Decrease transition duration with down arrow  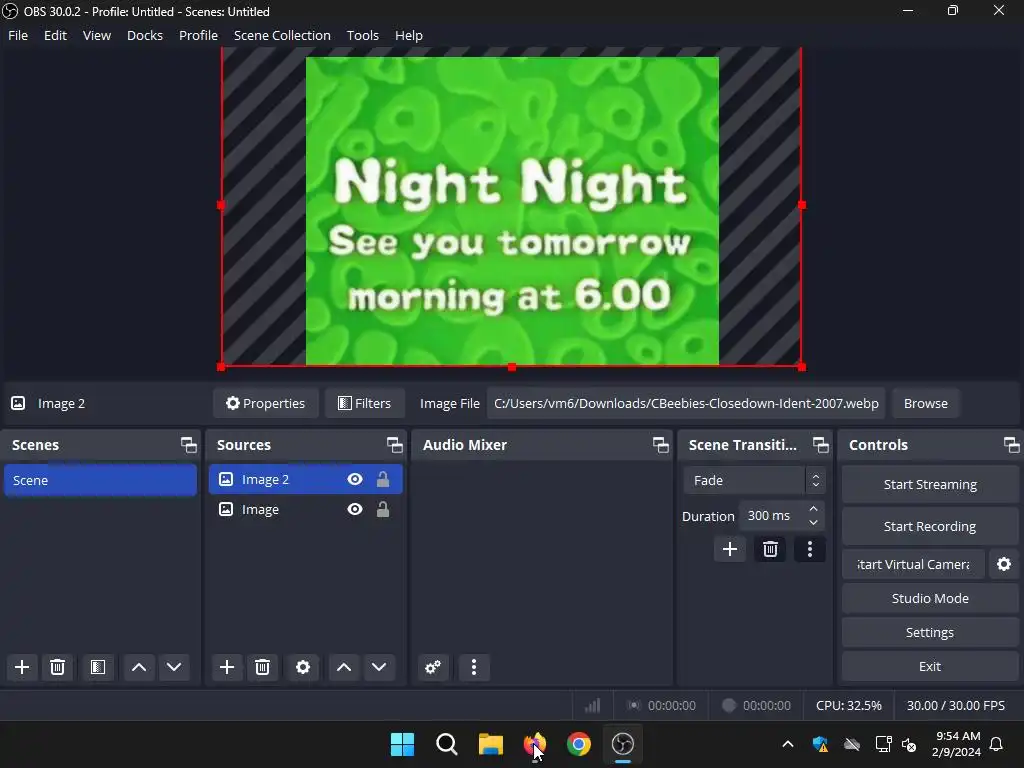813,522
